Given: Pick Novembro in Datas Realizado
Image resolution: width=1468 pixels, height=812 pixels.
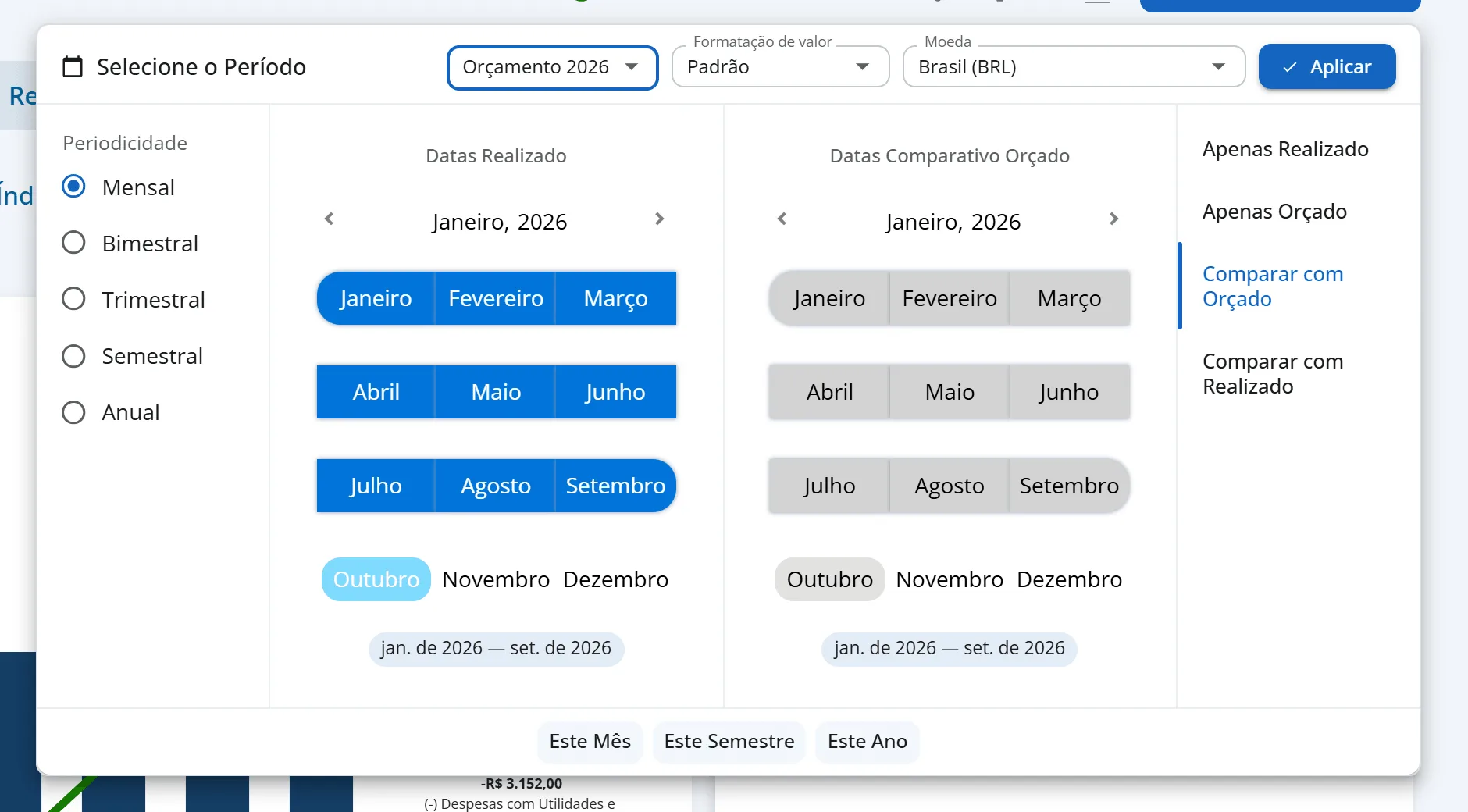Looking at the screenshot, I should 495,579.
